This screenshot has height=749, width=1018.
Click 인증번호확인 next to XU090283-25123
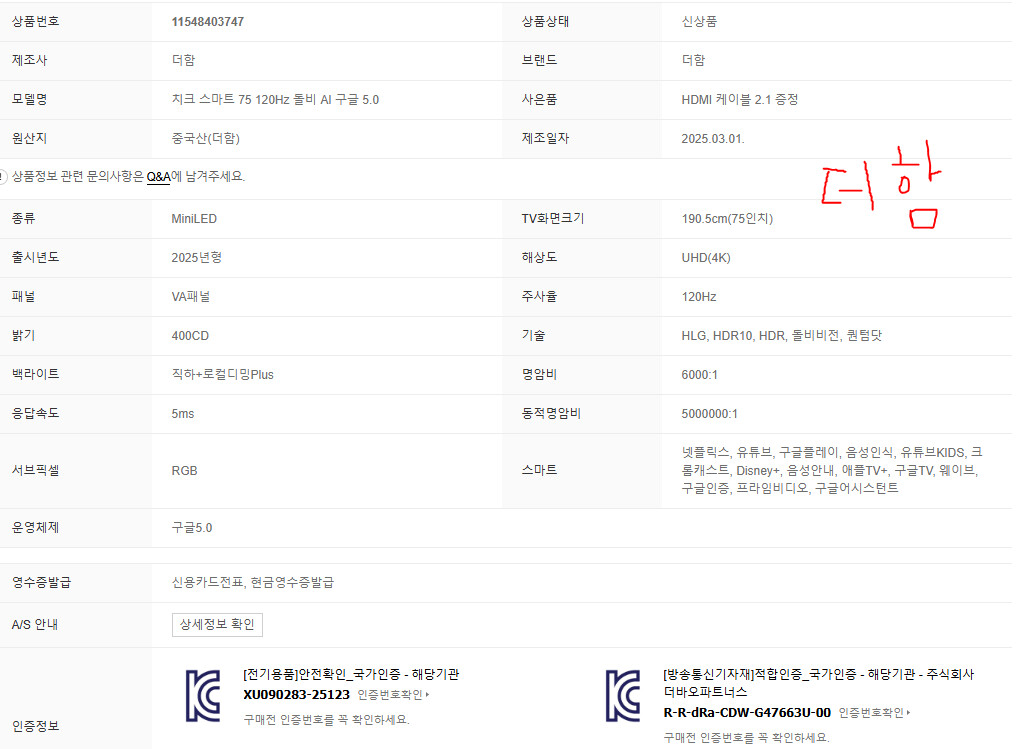(393, 694)
